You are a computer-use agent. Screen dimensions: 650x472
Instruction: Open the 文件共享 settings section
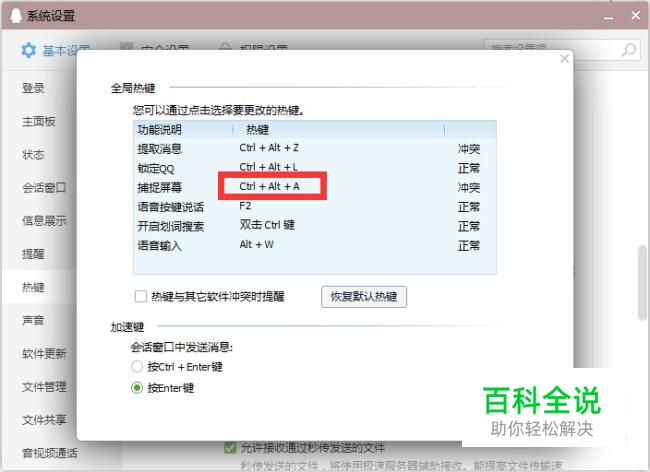pos(44,420)
